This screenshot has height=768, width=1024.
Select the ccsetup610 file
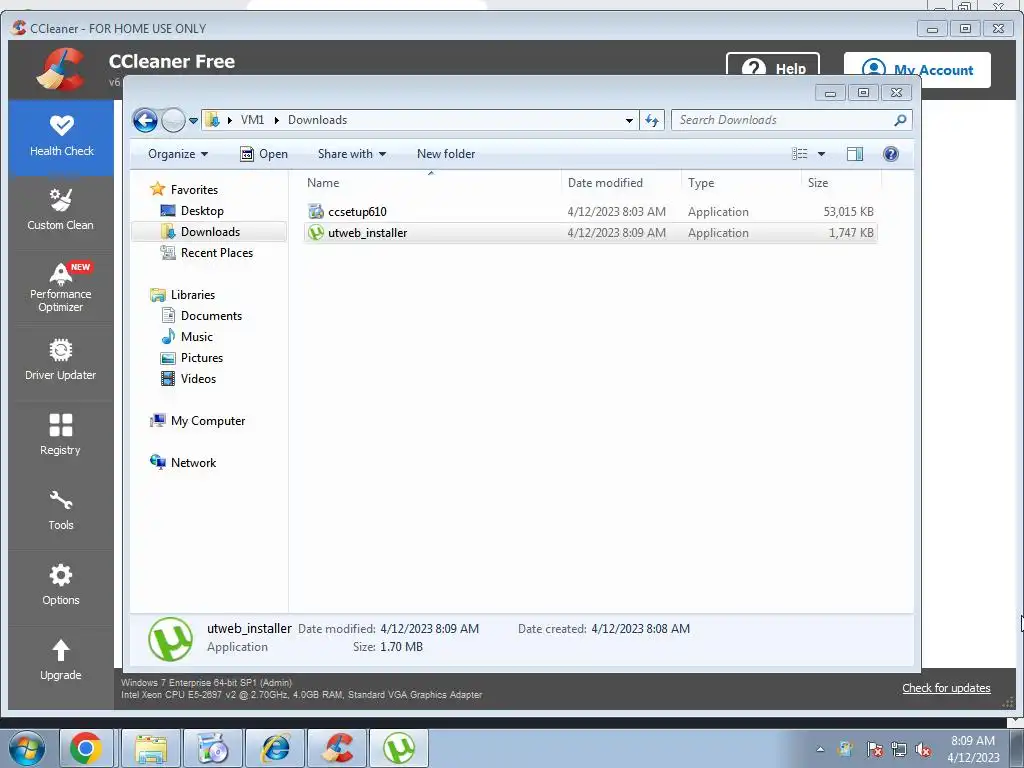point(590,212)
